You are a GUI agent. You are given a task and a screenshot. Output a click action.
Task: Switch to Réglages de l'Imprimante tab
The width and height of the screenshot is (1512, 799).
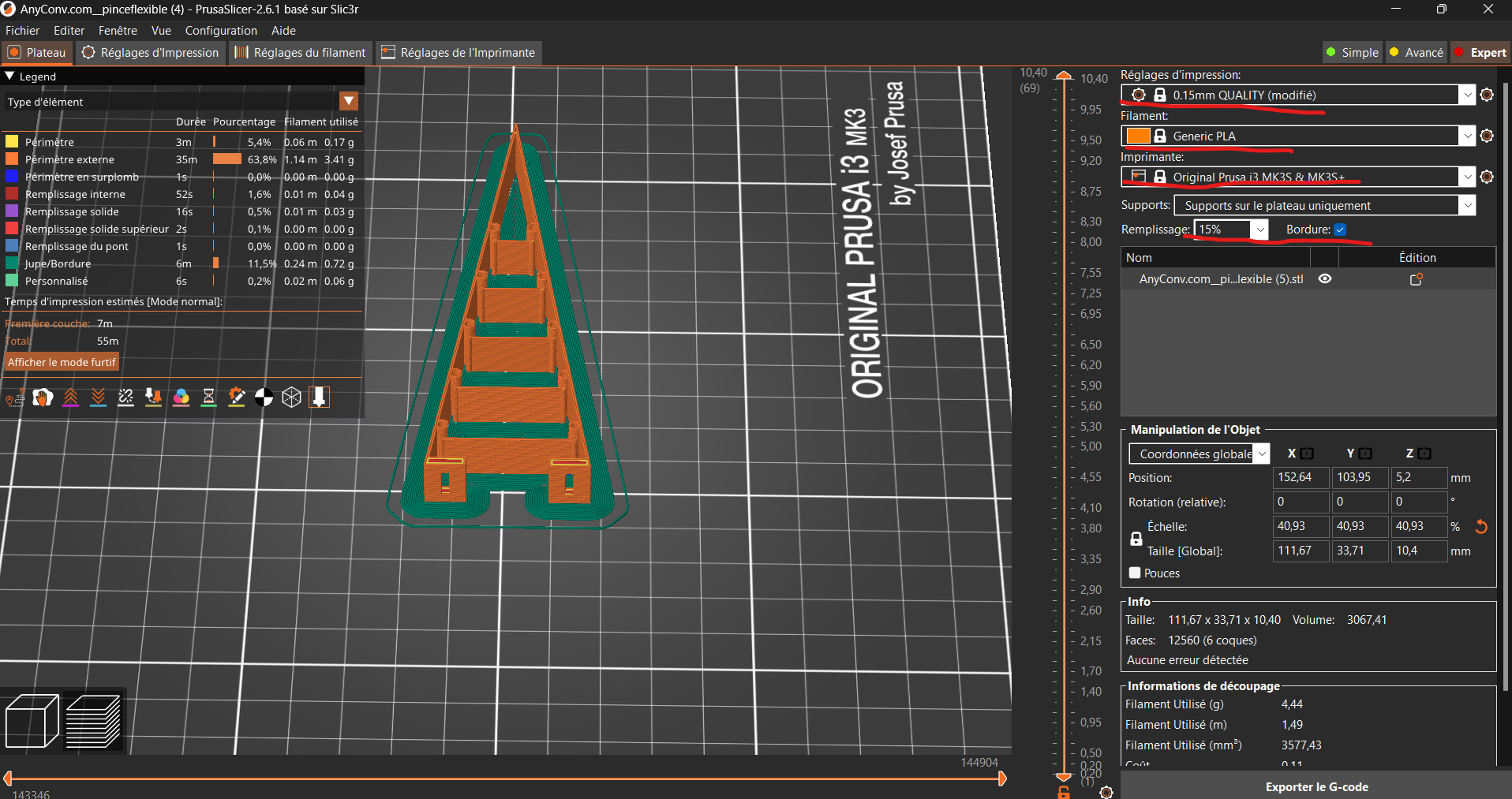point(458,52)
